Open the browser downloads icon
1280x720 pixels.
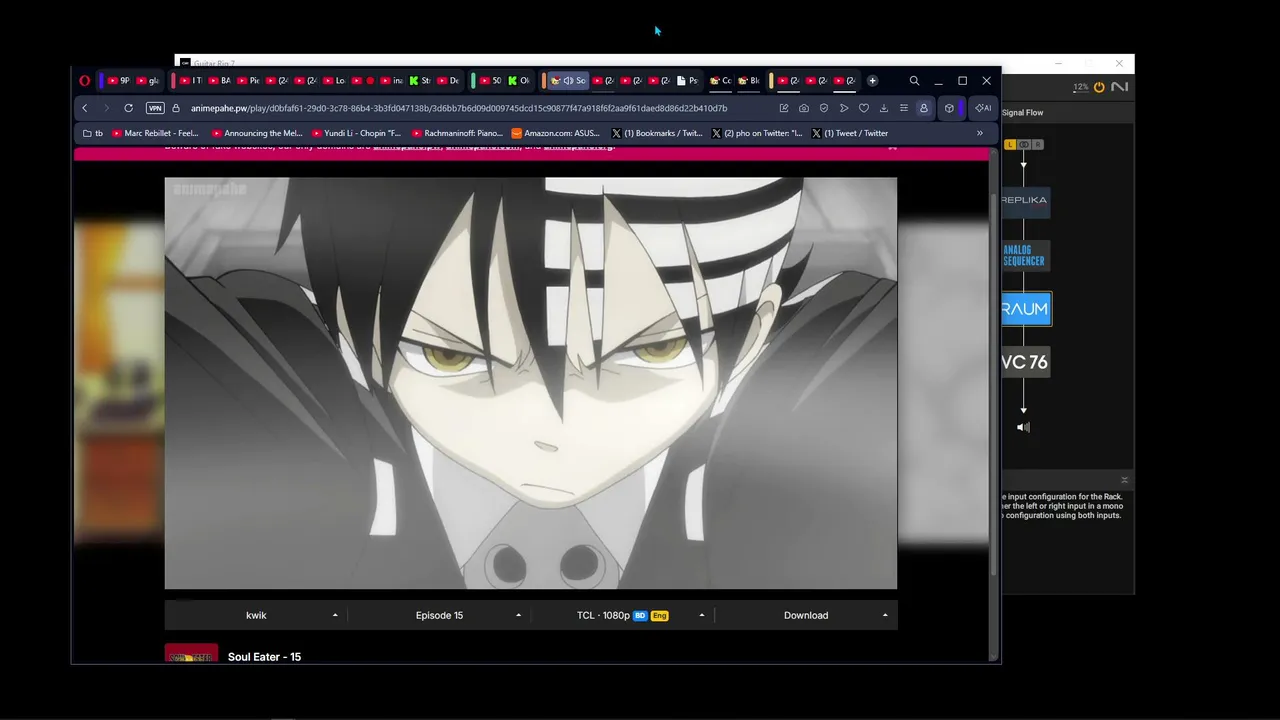884,108
